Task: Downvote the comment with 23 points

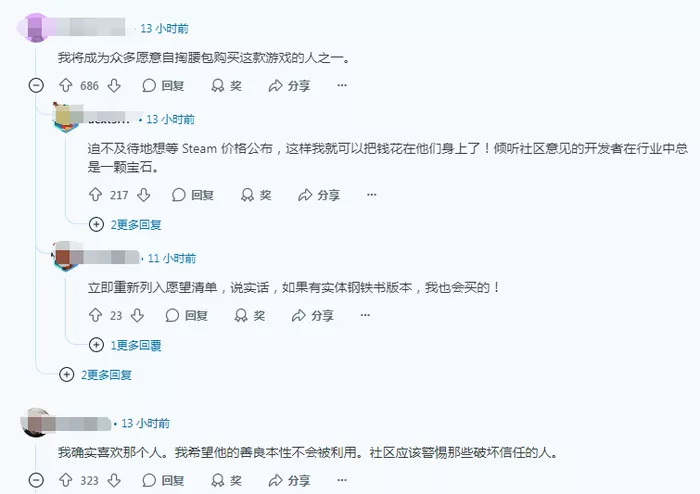Action: (x=138, y=315)
